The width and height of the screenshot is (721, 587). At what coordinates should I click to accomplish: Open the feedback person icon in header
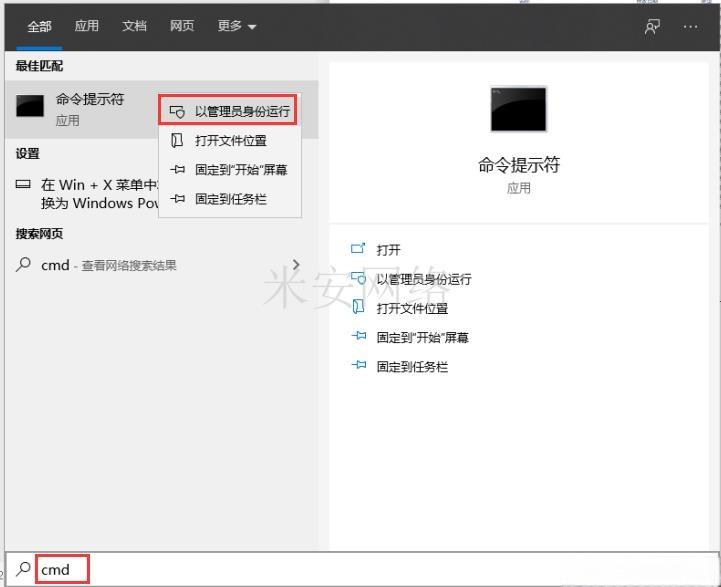pyautogui.click(x=652, y=27)
